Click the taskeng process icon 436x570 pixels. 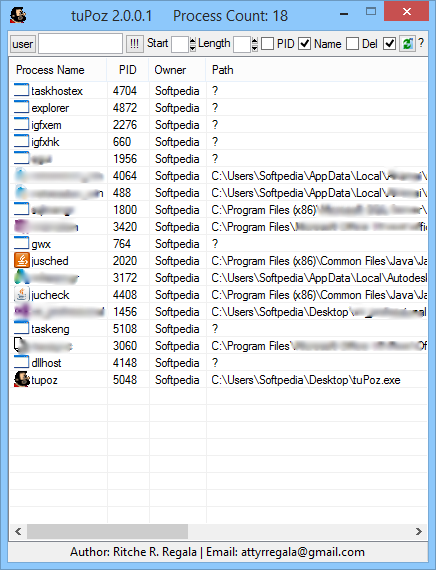21,328
